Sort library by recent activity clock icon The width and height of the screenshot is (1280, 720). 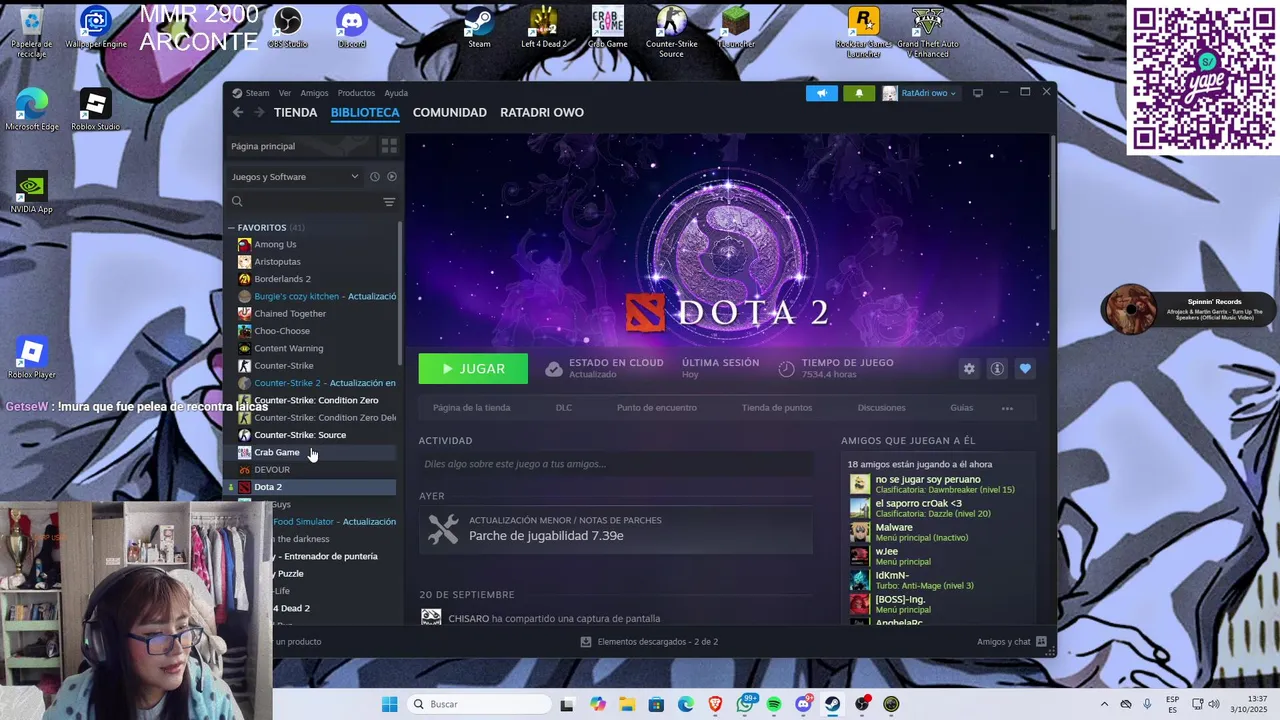pos(375,177)
